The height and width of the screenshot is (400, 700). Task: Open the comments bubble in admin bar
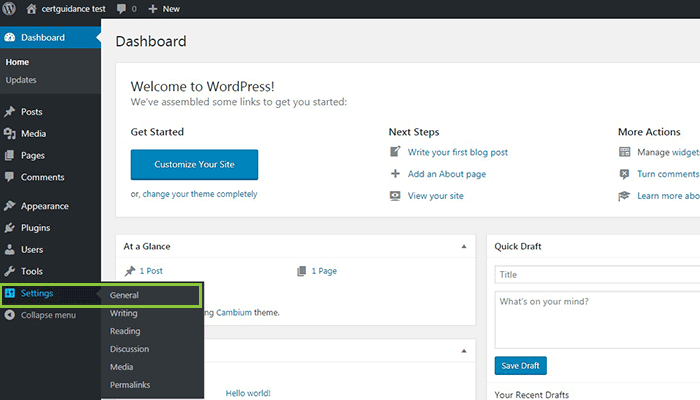tap(121, 9)
